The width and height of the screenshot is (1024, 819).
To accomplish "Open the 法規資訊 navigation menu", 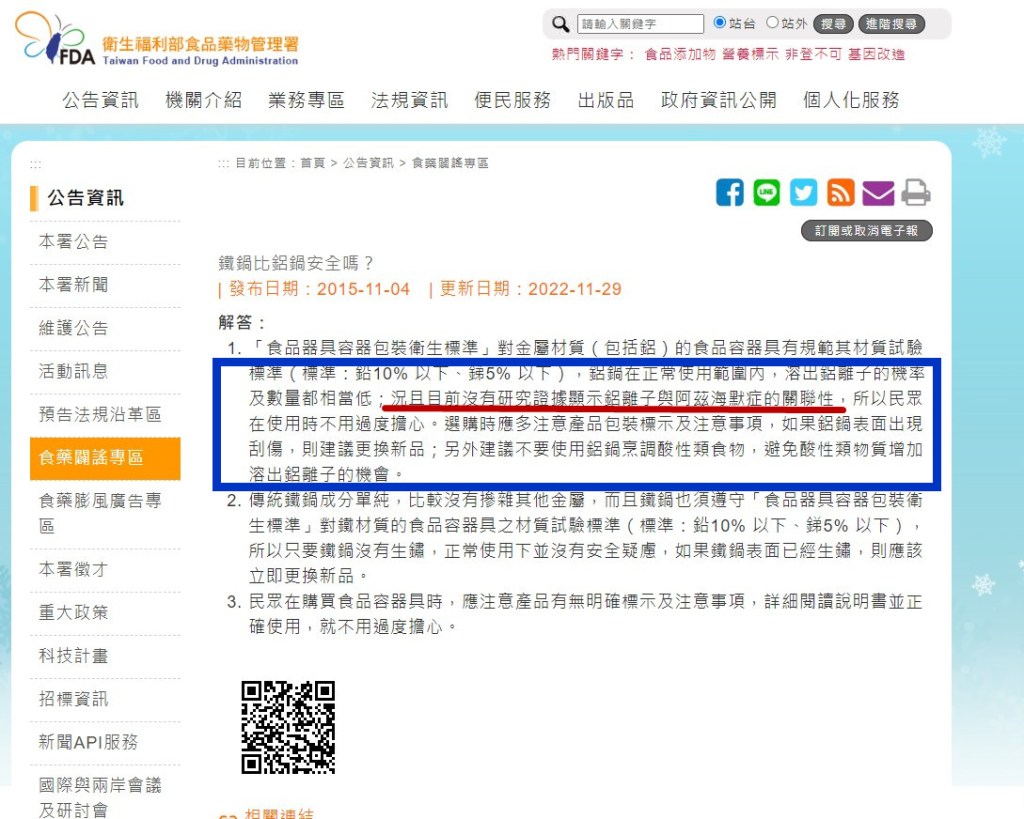I will click(408, 100).
